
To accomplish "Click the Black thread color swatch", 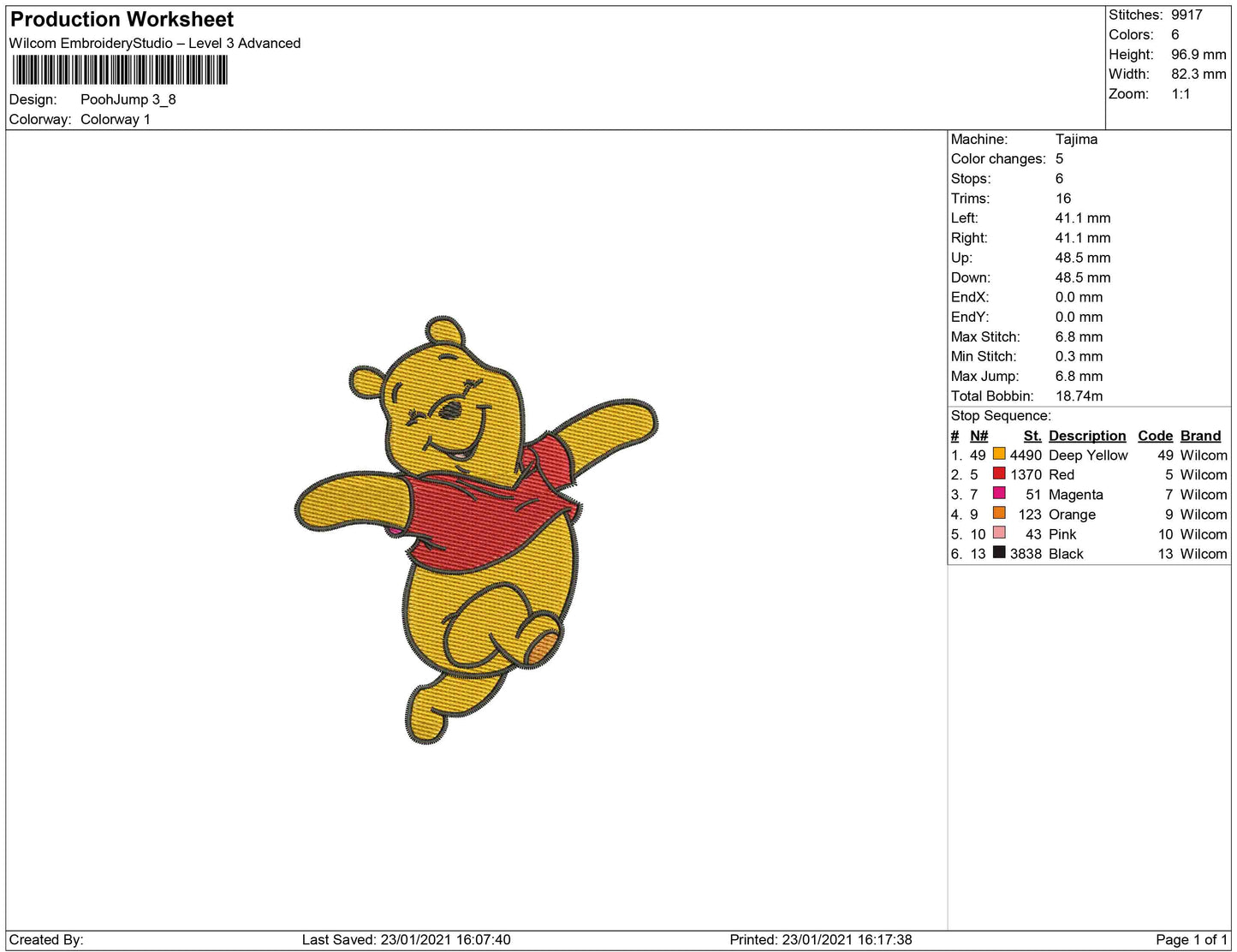I will pos(999,552).
